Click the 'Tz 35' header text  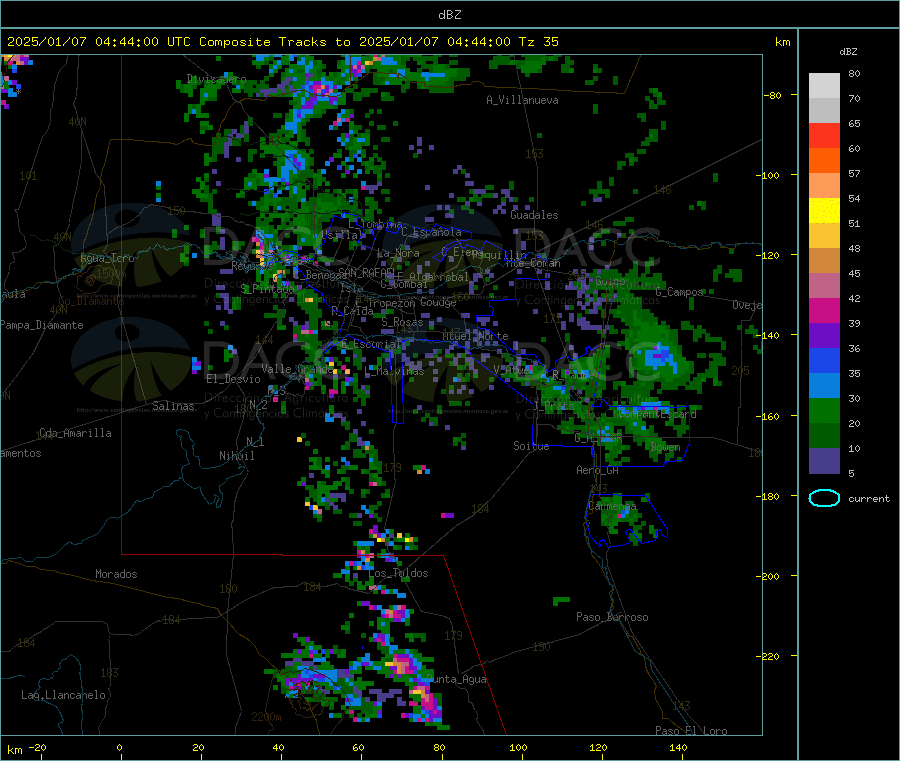[x=539, y=42]
